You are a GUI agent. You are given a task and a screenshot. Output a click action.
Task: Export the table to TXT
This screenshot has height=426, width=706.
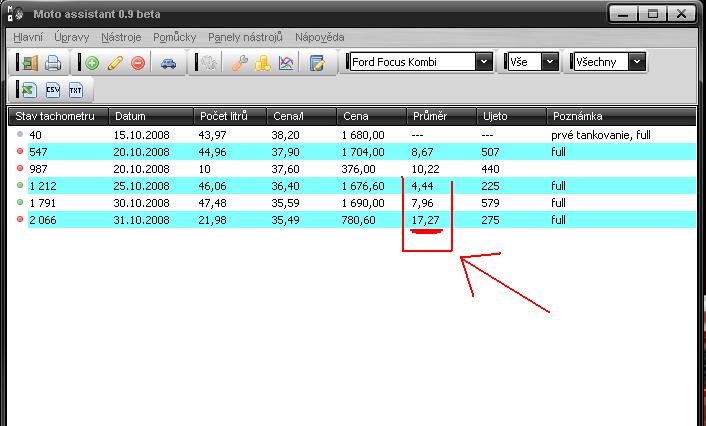click(75, 90)
